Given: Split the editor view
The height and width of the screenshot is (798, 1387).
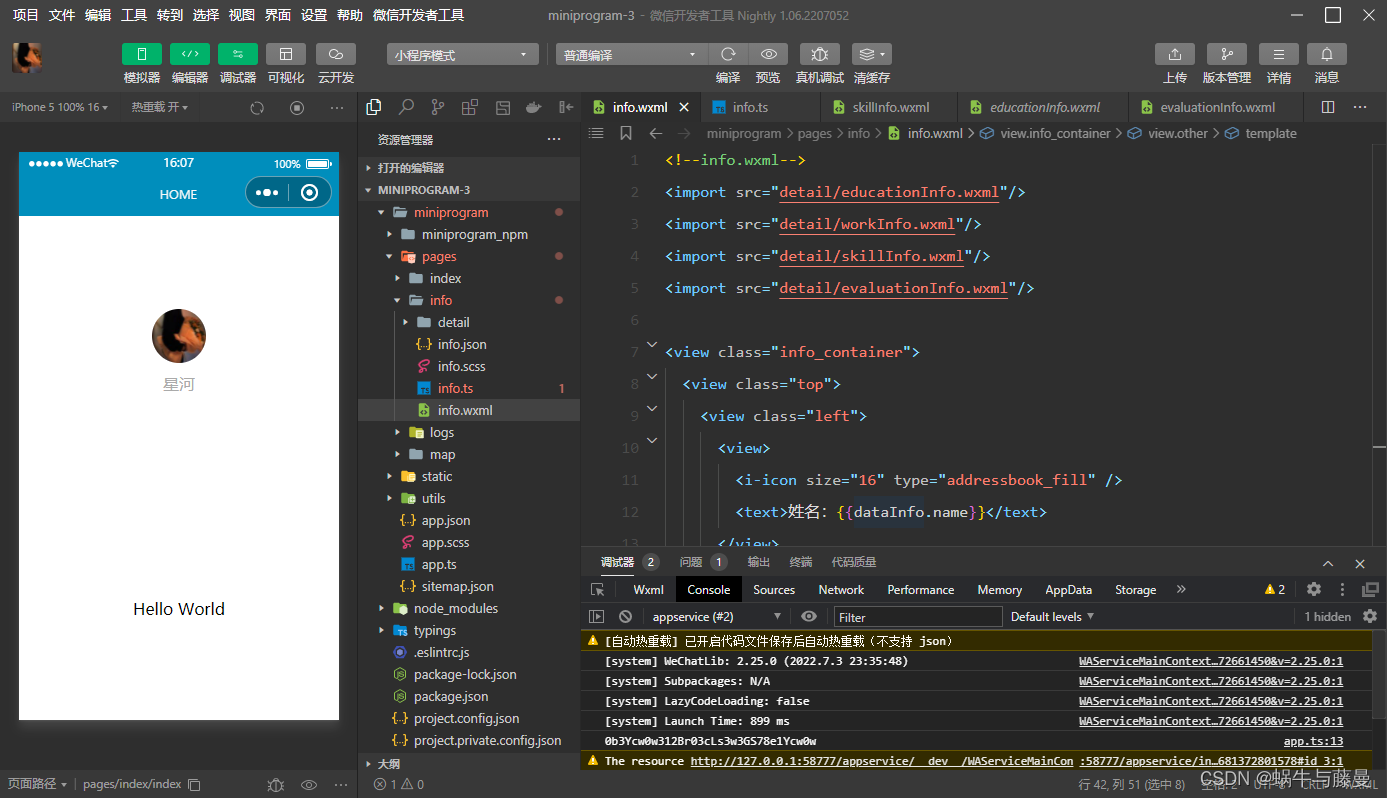Looking at the screenshot, I should coord(1328,107).
